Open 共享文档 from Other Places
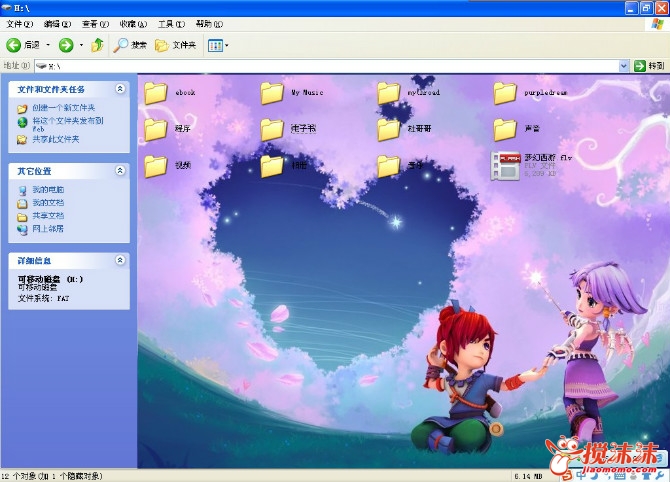 pos(48,216)
